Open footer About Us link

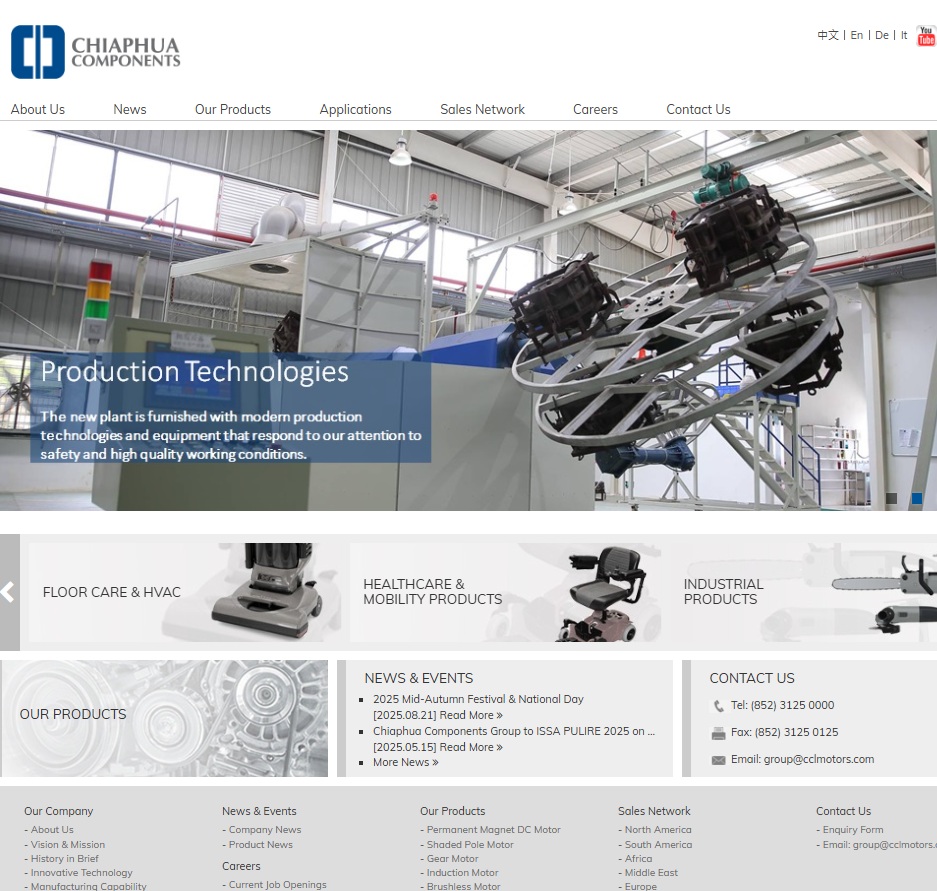pyautogui.click(x=52, y=830)
